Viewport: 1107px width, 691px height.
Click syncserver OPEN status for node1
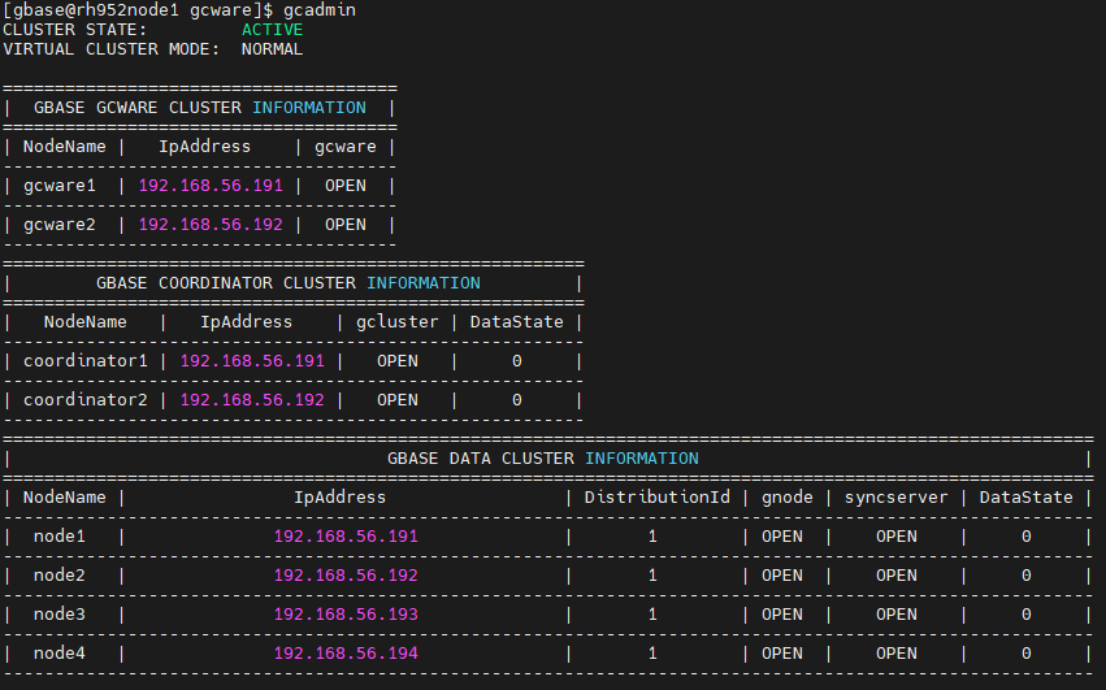[896, 536]
